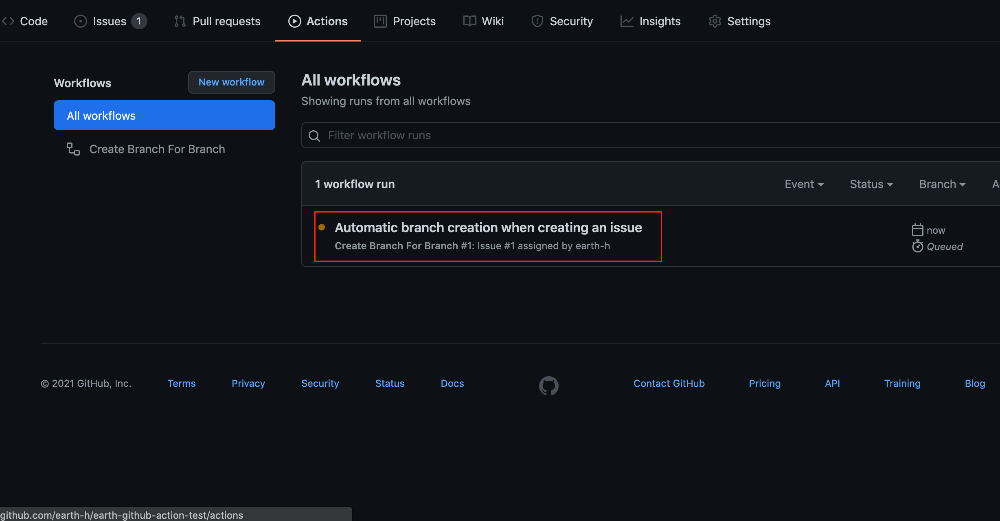Image resolution: width=1000 pixels, height=521 pixels.
Task: Open the Issues tab
Action: click(x=110, y=21)
